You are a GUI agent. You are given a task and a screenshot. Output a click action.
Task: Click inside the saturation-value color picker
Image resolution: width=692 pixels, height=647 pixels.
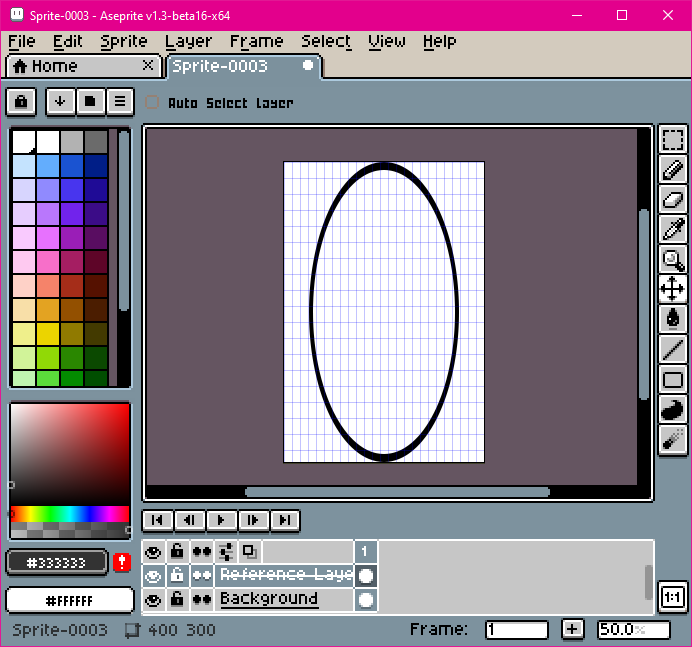(x=70, y=455)
